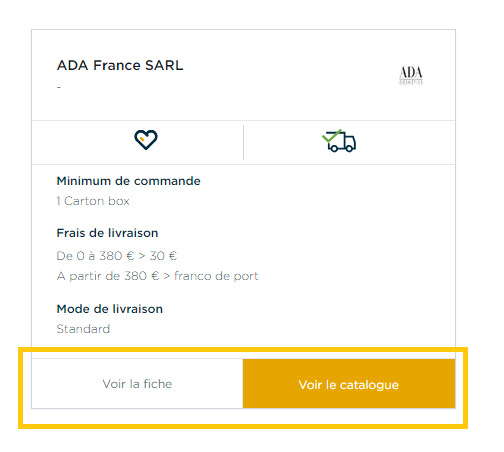Click the Minimum de commande heading
This screenshot has height=452, width=504.
128,181
